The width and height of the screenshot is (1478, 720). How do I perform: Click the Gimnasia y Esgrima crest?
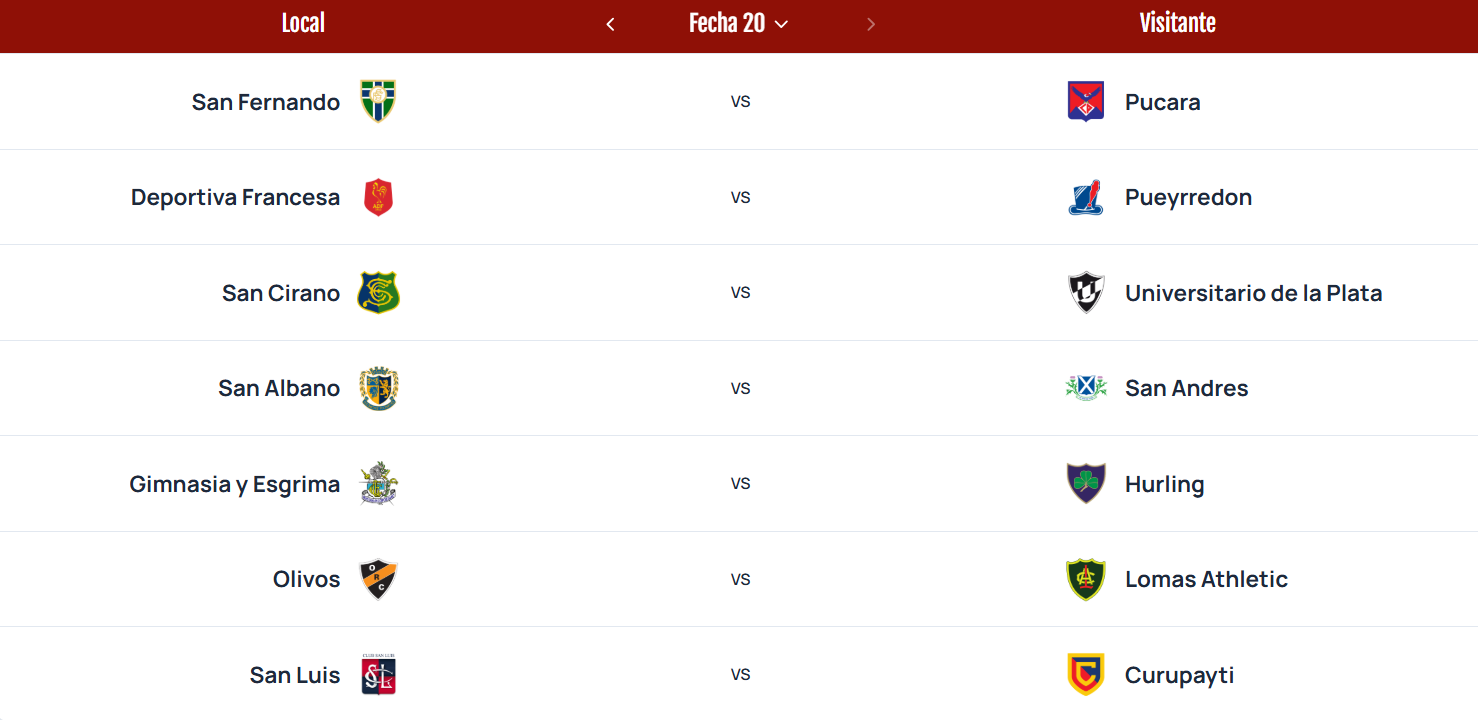point(378,484)
